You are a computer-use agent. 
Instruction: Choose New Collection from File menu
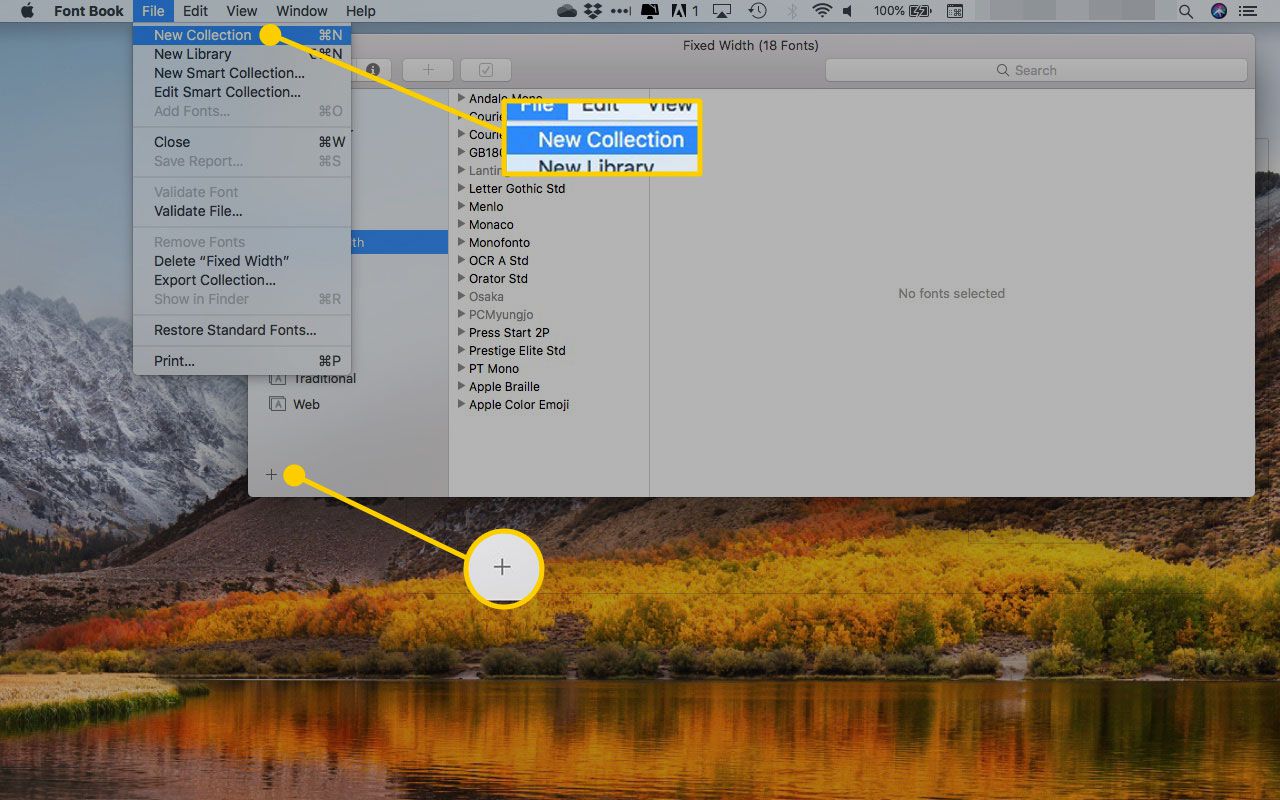(x=242, y=35)
